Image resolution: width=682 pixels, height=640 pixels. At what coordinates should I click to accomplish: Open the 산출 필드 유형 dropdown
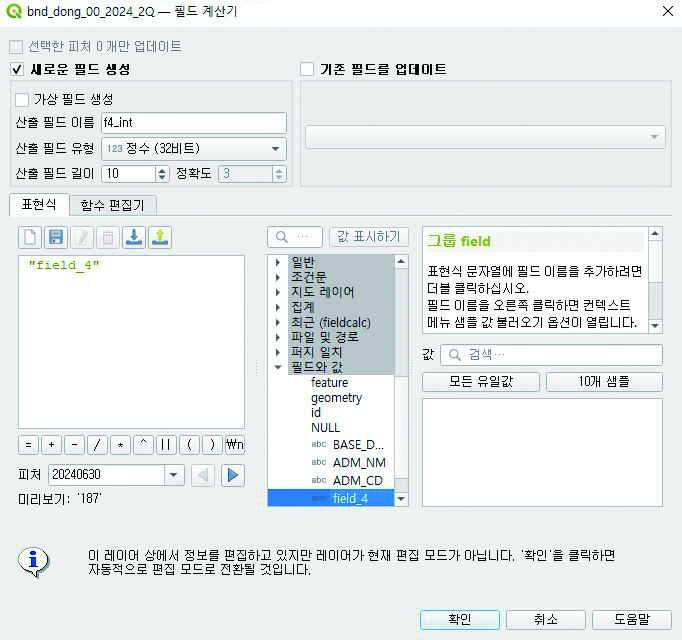(193, 149)
